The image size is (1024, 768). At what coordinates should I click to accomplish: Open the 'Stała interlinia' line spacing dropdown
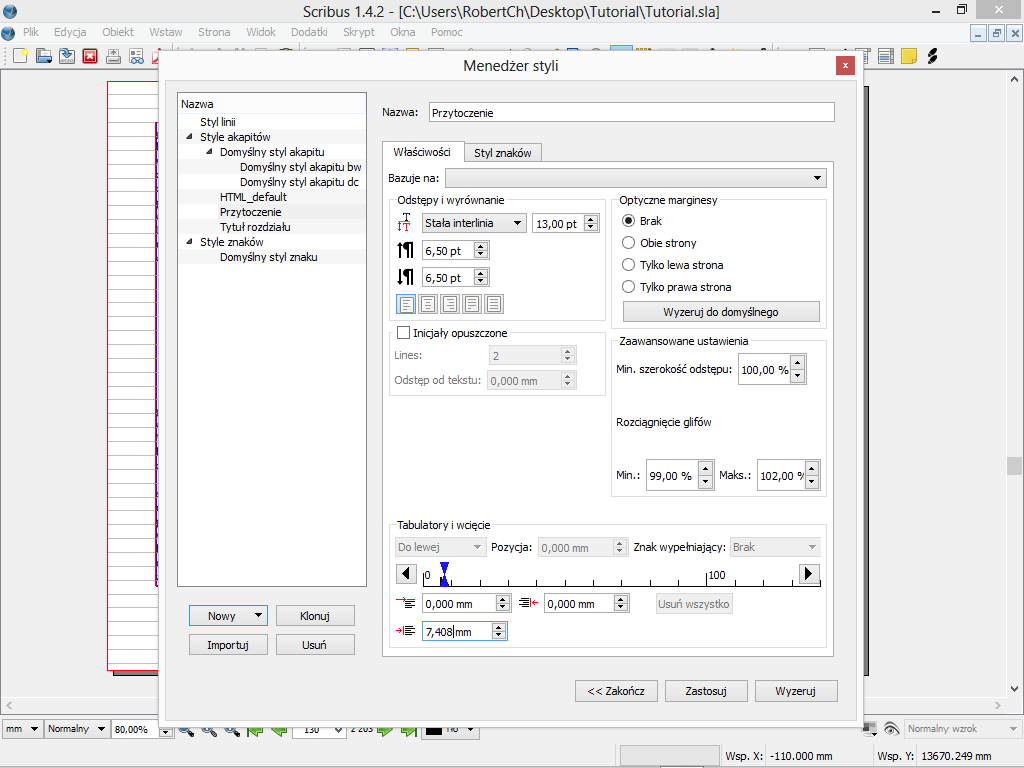[x=474, y=224]
